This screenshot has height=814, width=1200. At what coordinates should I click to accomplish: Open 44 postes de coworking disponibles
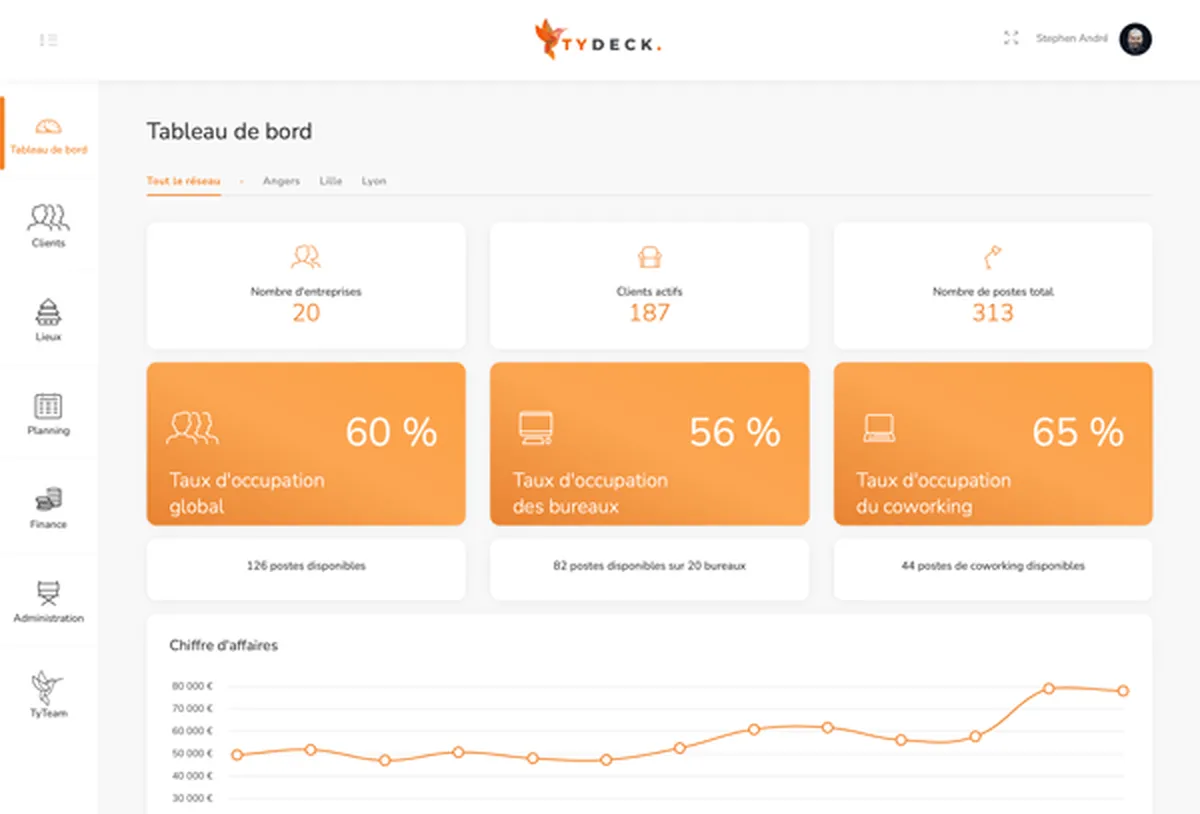tap(993, 569)
